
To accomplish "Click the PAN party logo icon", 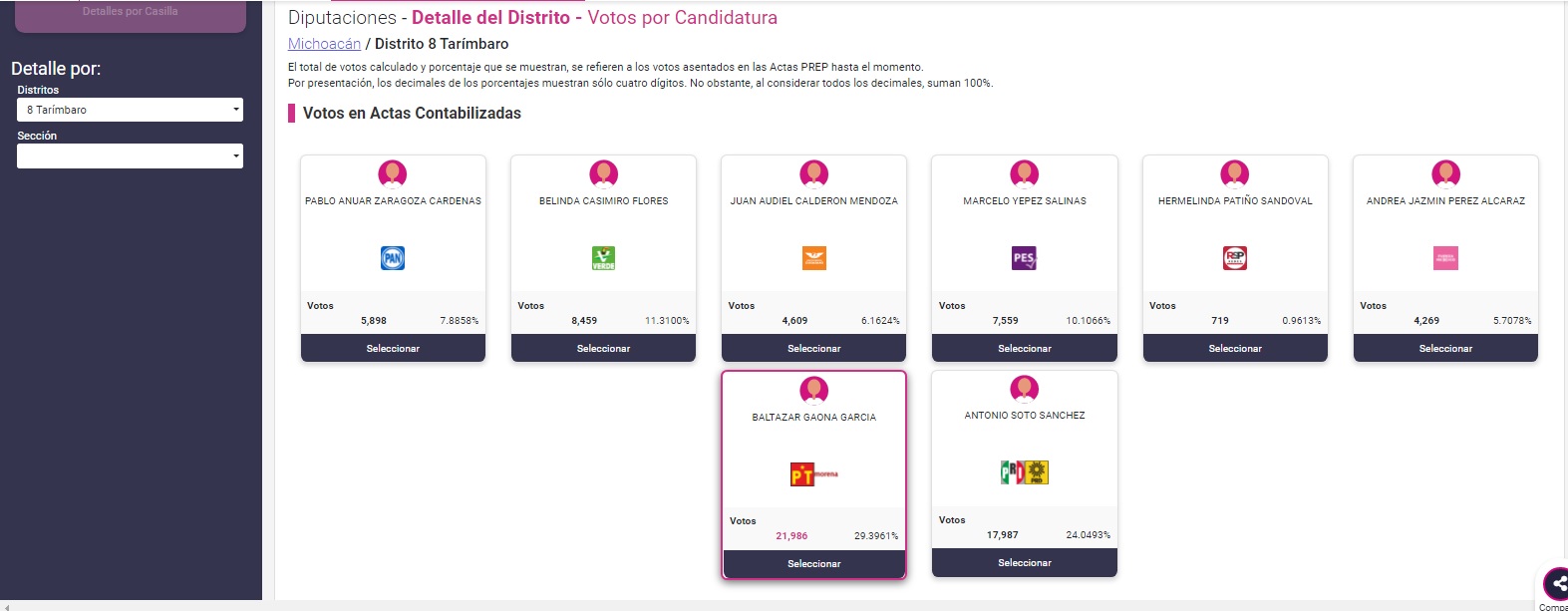I will [393, 258].
